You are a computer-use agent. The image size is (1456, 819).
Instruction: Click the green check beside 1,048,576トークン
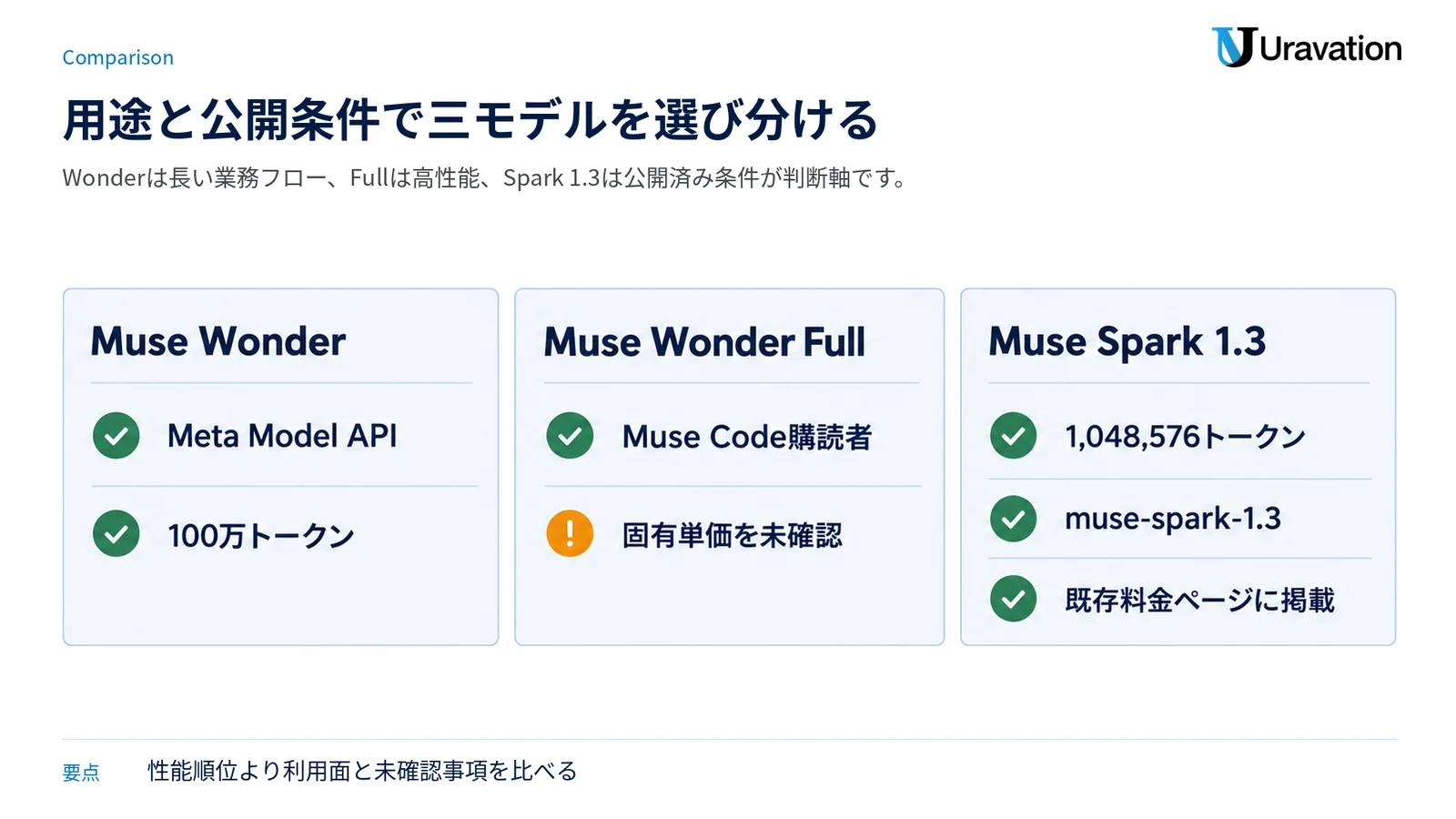coord(1014,436)
